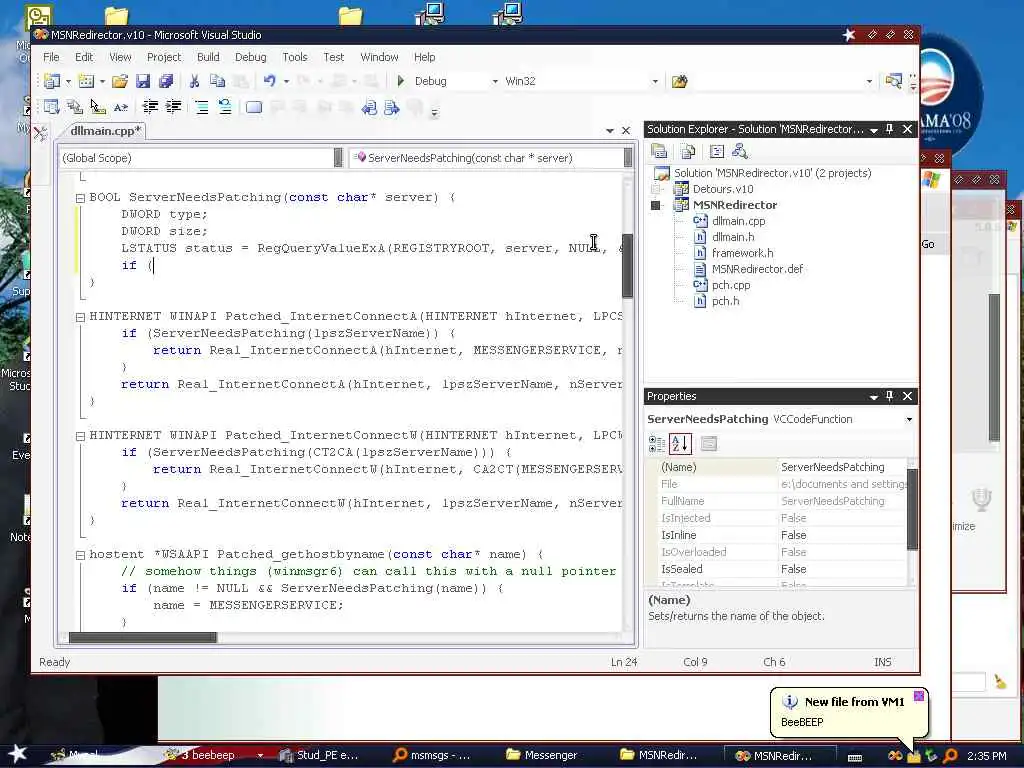This screenshot has height=768, width=1024.
Task: Collapse the Patched_InternetConnectA function outline
Action: click(x=80, y=317)
